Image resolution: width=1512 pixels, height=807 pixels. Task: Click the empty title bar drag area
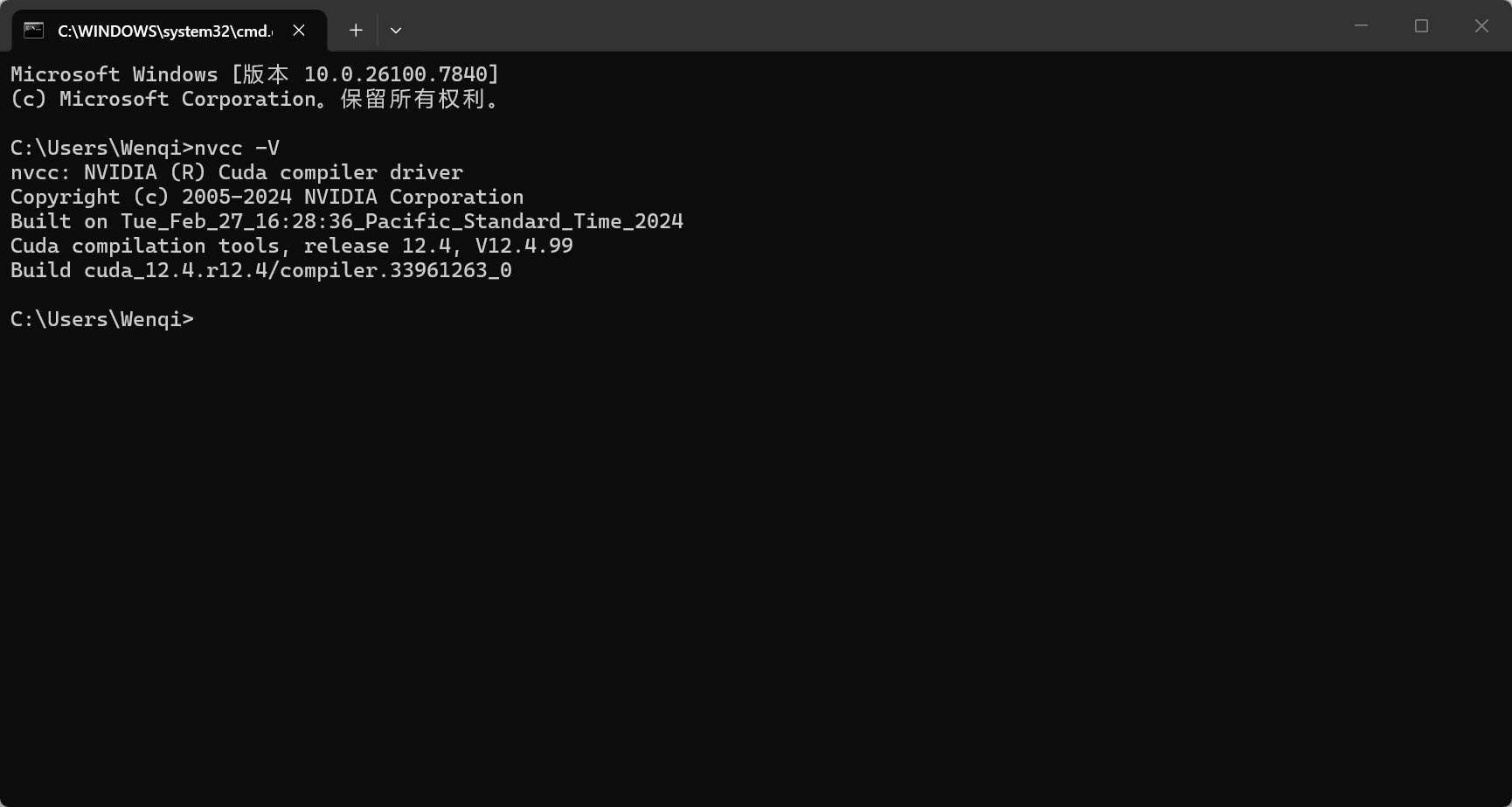point(874,26)
